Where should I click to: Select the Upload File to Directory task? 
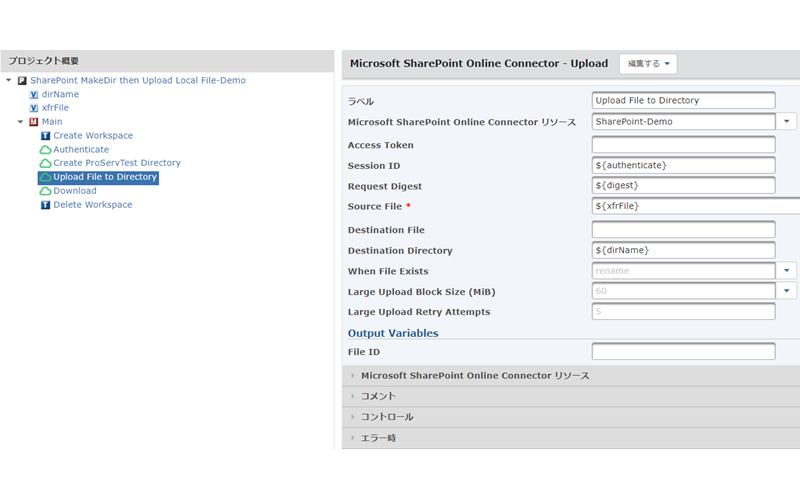click(x=105, y=177)
